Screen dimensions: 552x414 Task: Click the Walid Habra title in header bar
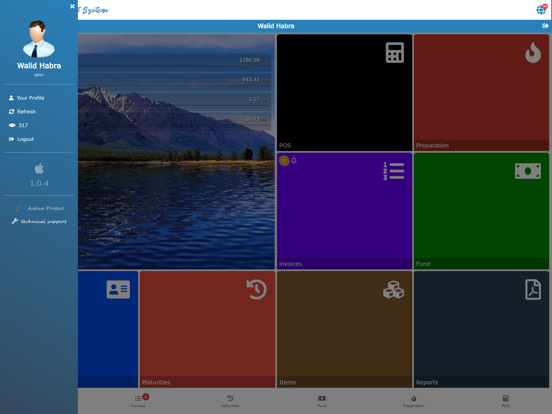pyautogui.click(x=276, y=26)
